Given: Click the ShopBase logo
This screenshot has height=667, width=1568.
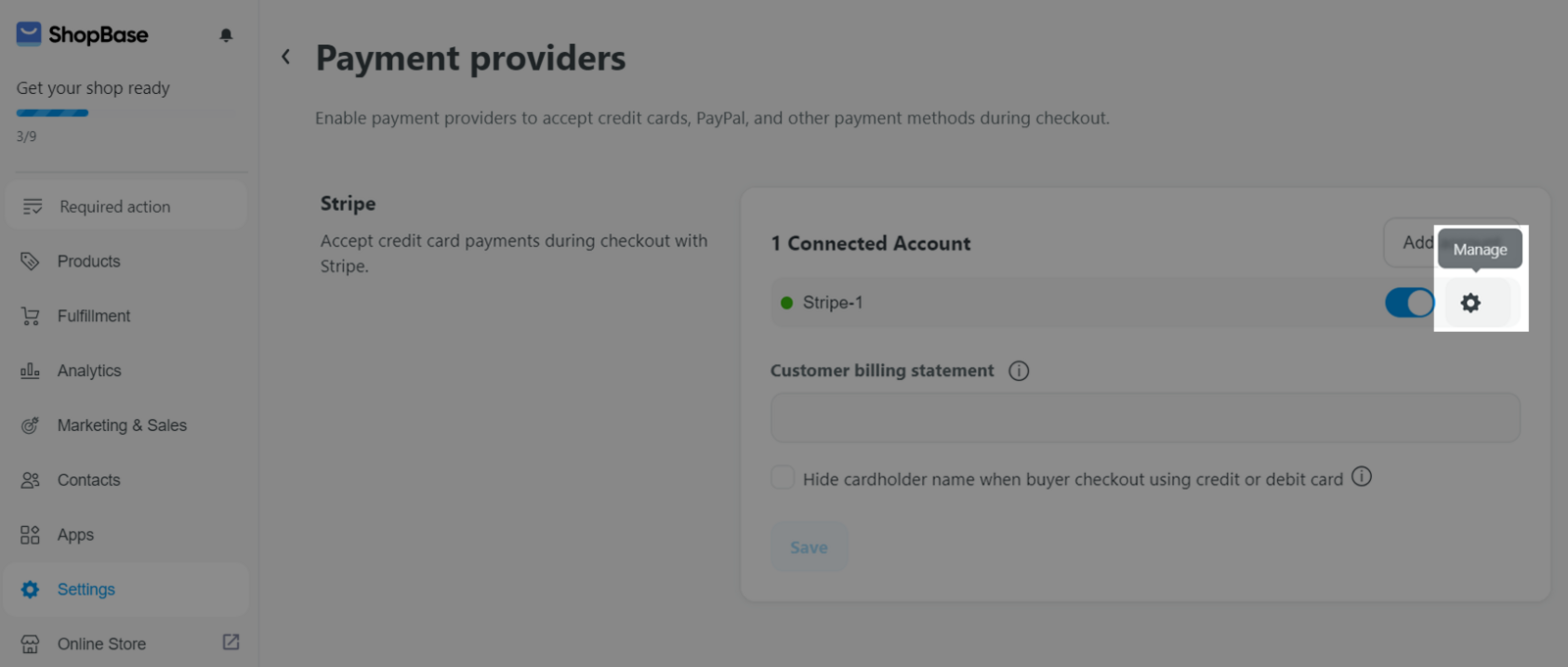Looking at the screenshot, I should [x=82, y=34].
